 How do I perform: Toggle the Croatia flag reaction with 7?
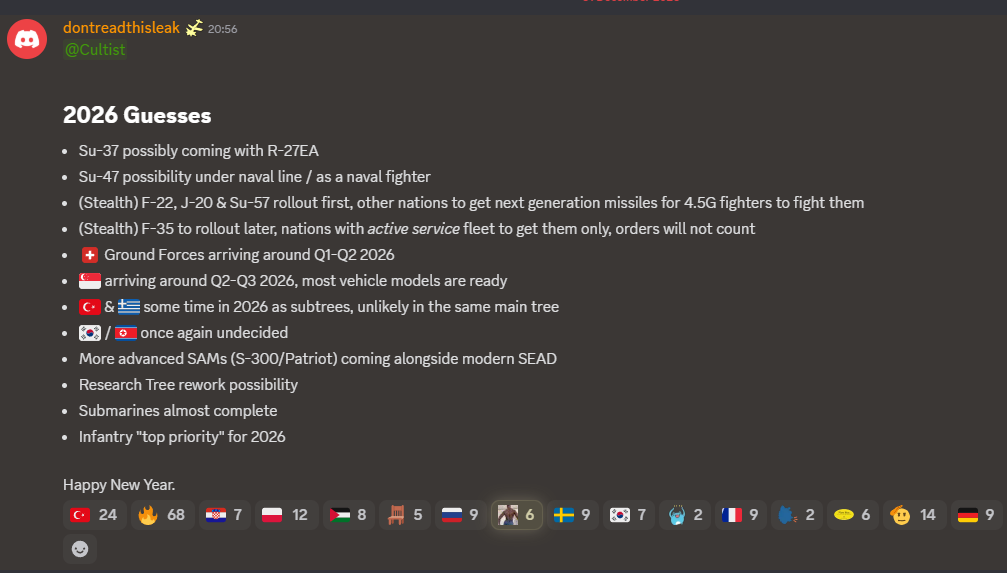pos(224,515)
